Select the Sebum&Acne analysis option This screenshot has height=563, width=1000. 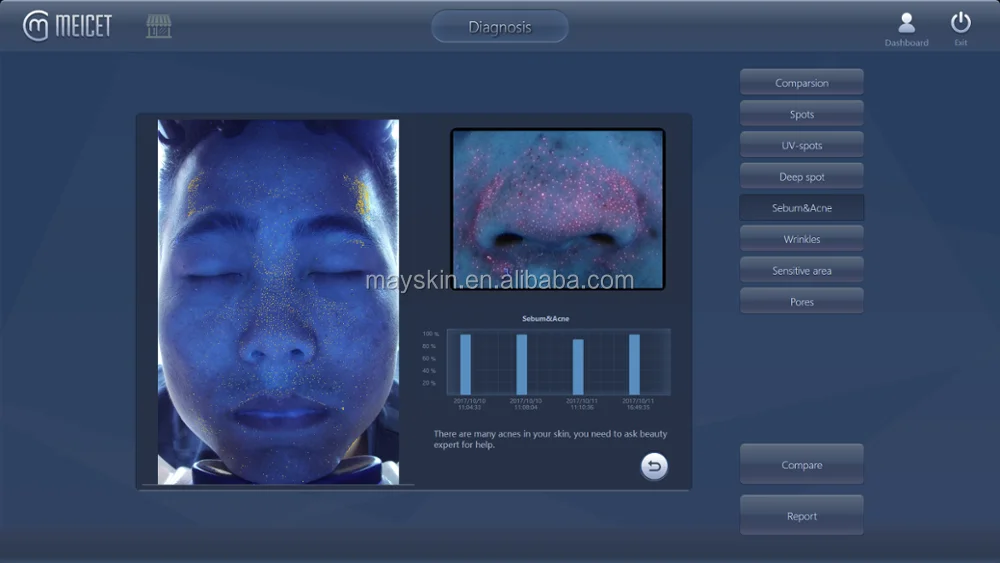tap(802, 207)
